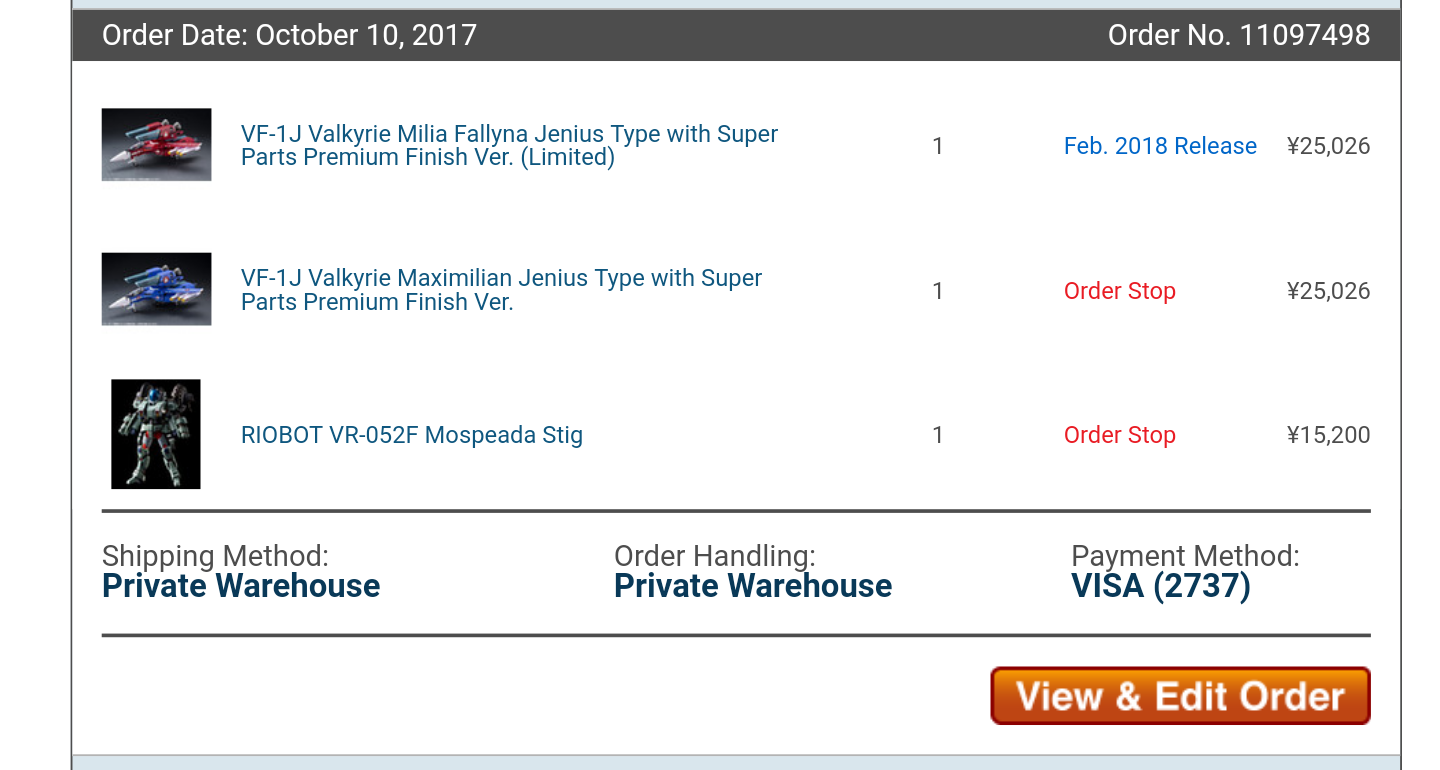The width and height of the screenshot is (1440, 770).
Task: Click Order Stop status for Mospeada Stig
Action: [1120, 435]
